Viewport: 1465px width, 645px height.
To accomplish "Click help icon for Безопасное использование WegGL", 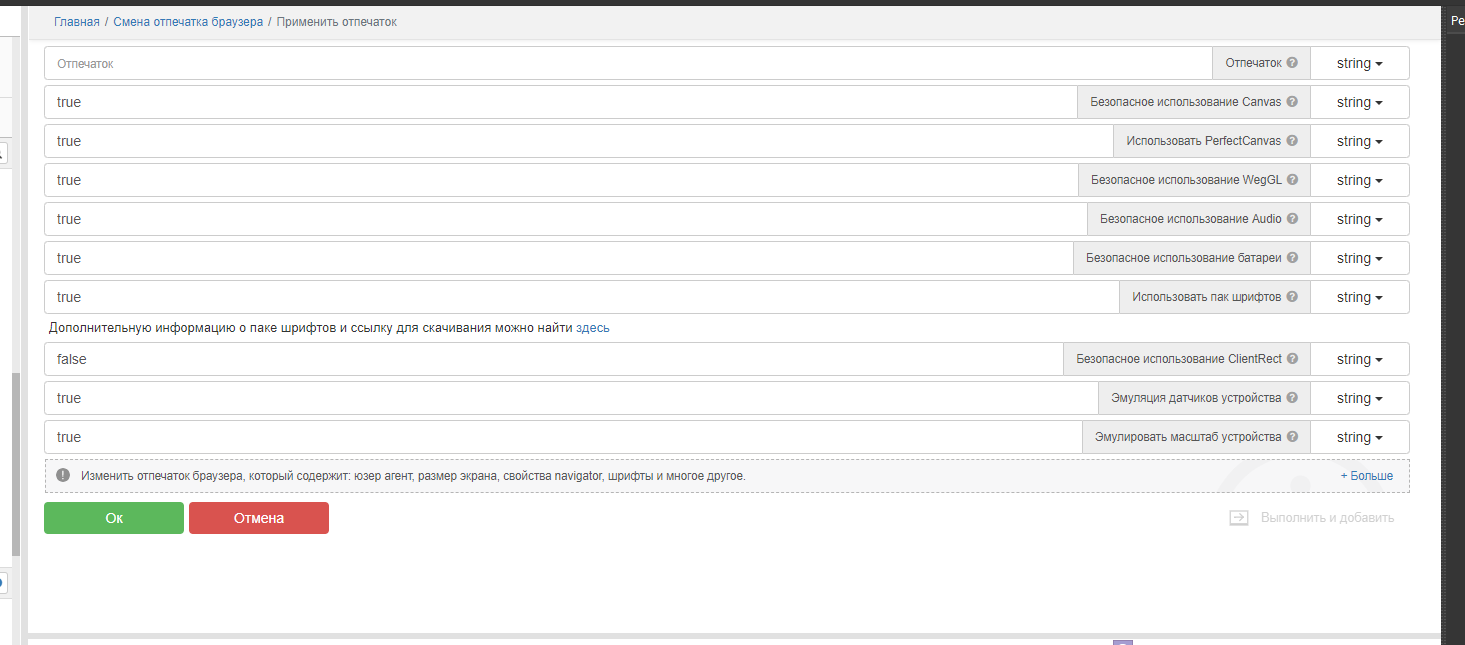I will (1292, 180).
